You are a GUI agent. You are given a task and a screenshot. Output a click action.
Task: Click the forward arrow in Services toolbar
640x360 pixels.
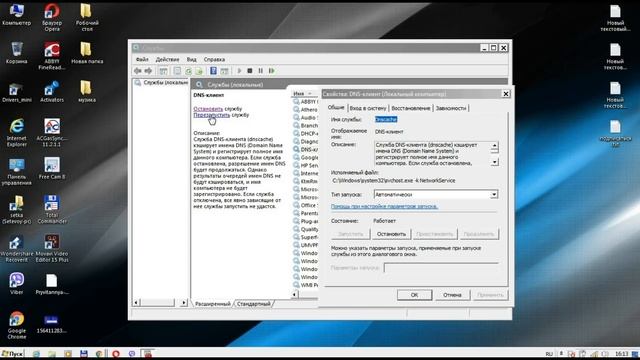coord(148,71)
